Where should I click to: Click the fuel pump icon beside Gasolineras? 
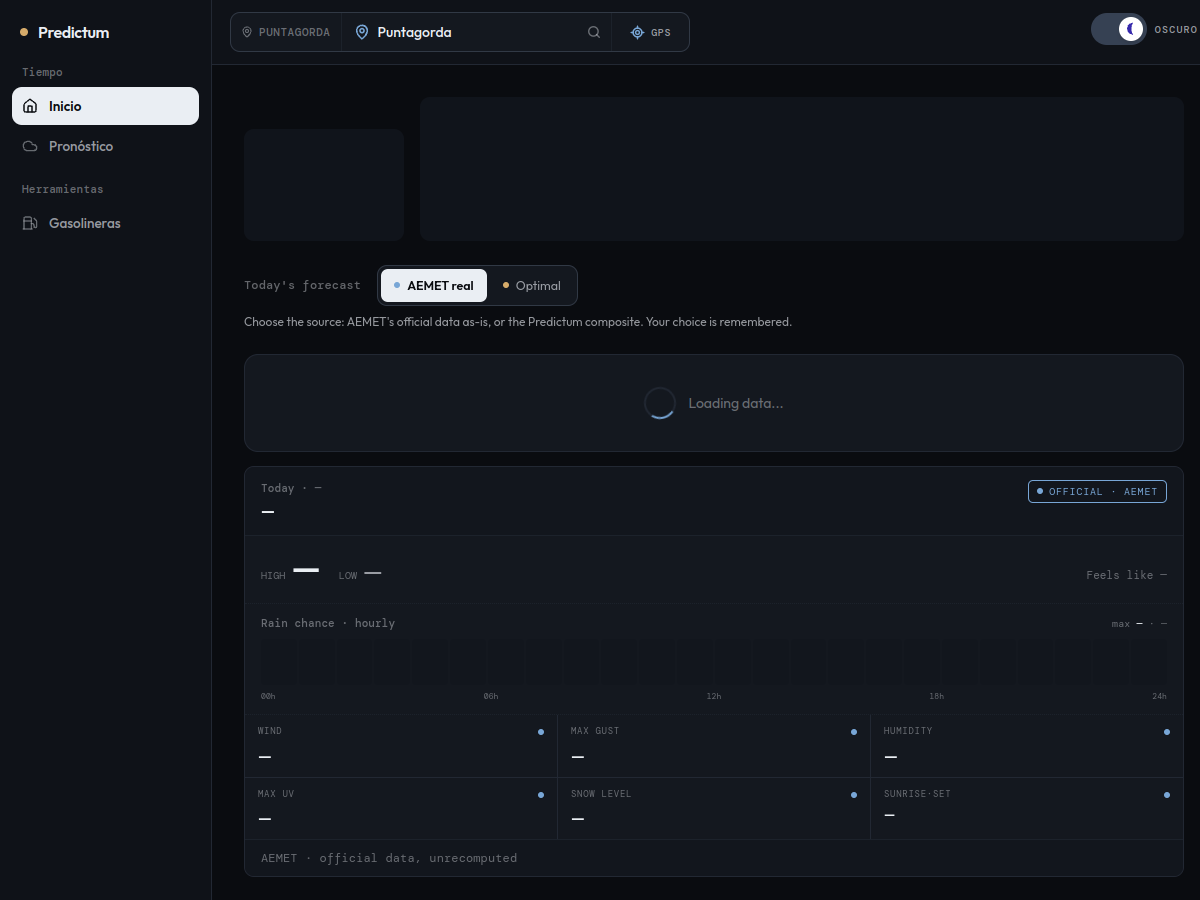30,223
